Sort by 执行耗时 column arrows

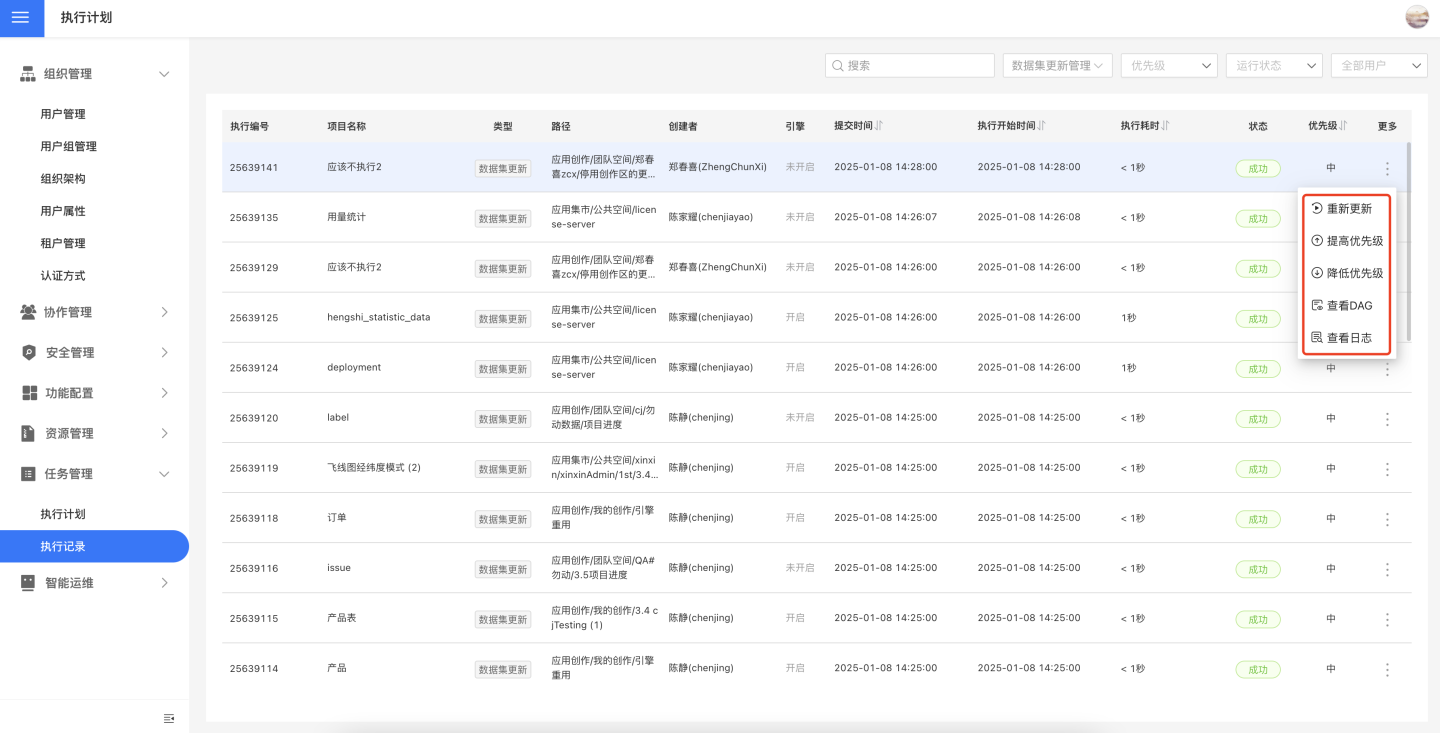pos(1166,126)
